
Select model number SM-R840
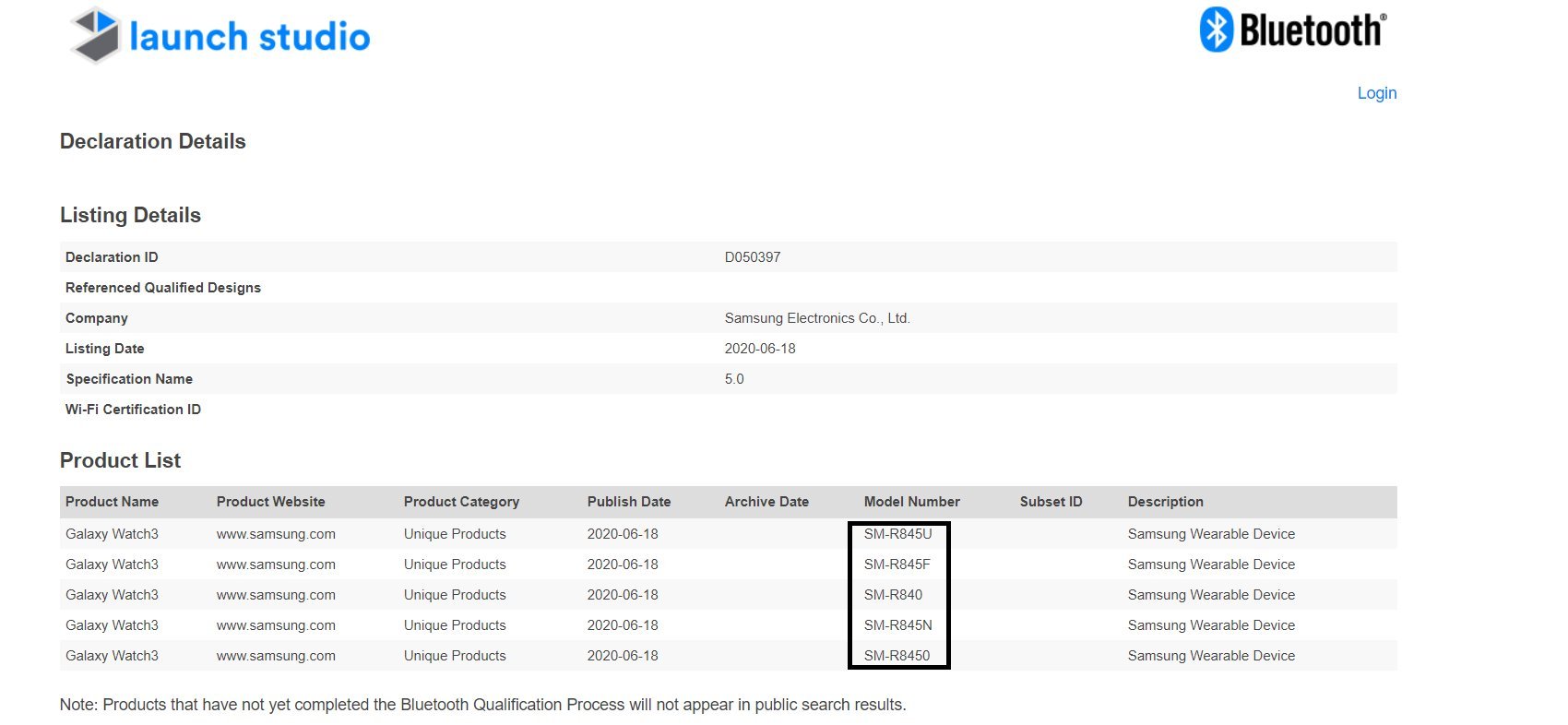pos(893,595)
